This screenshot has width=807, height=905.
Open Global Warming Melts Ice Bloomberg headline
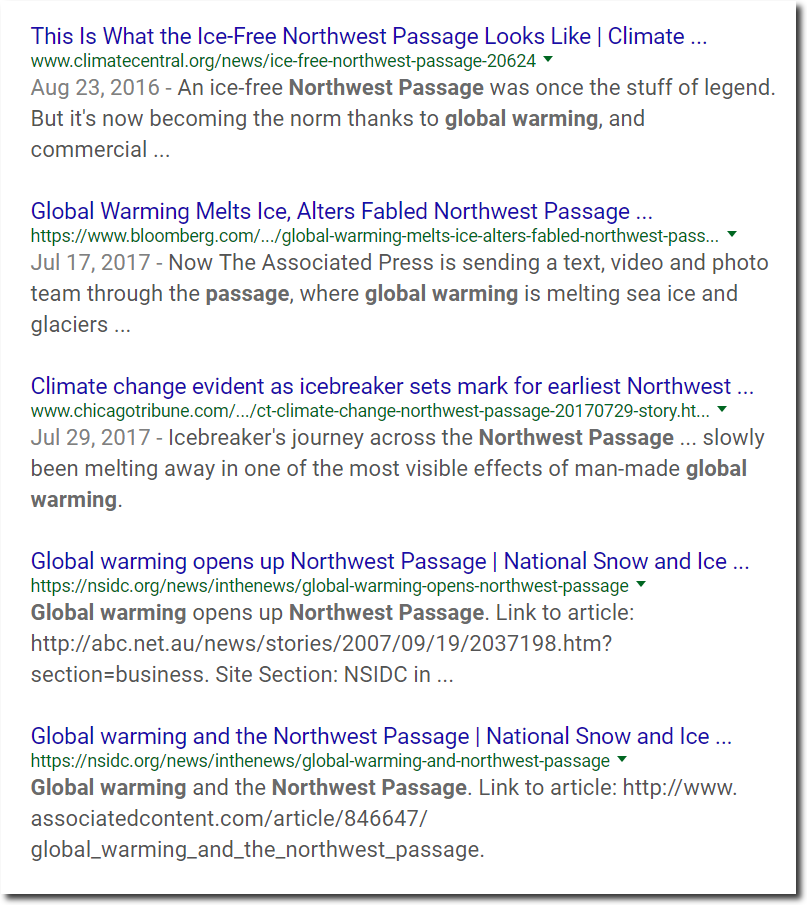click(342, 211)
